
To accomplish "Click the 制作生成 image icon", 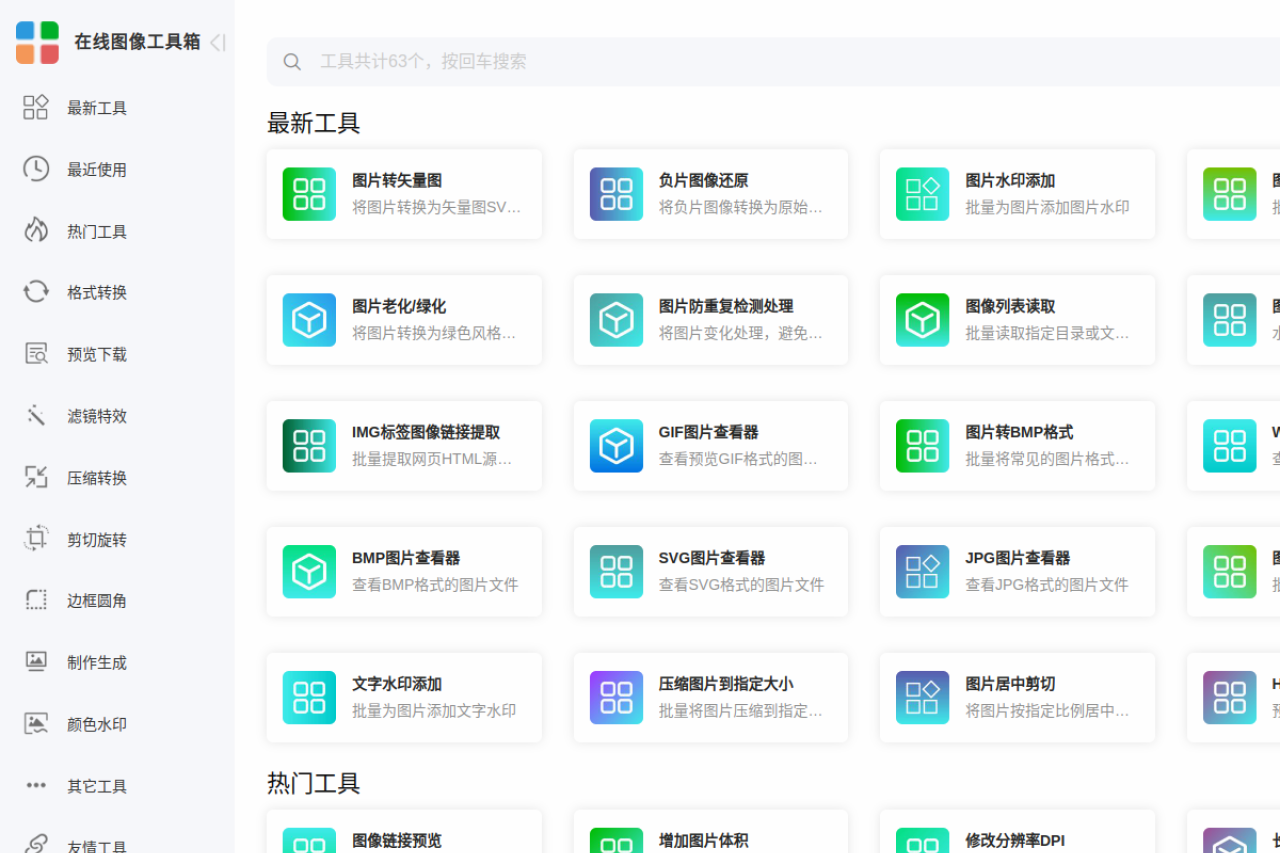I will click(x=36, y=661).
